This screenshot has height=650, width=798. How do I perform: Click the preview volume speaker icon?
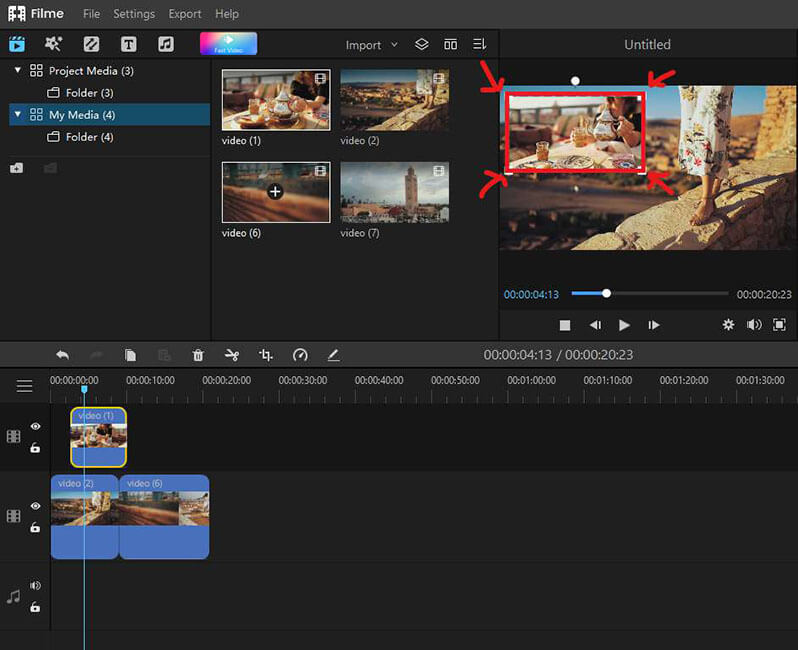point(754,325)
